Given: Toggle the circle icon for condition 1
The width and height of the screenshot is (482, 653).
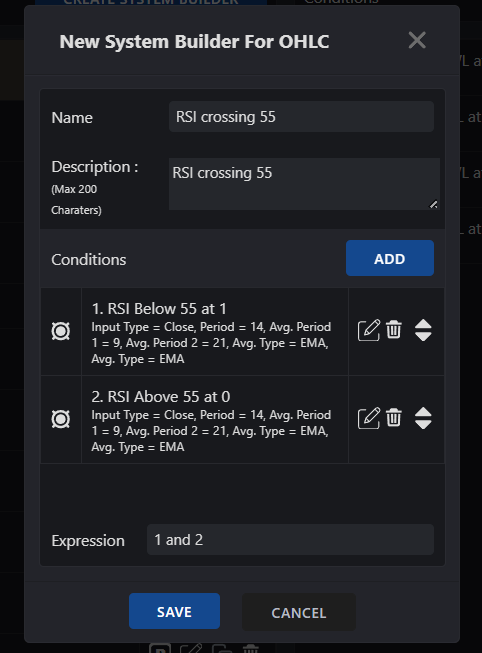Looking at the screenshot, I should point(61,331).
